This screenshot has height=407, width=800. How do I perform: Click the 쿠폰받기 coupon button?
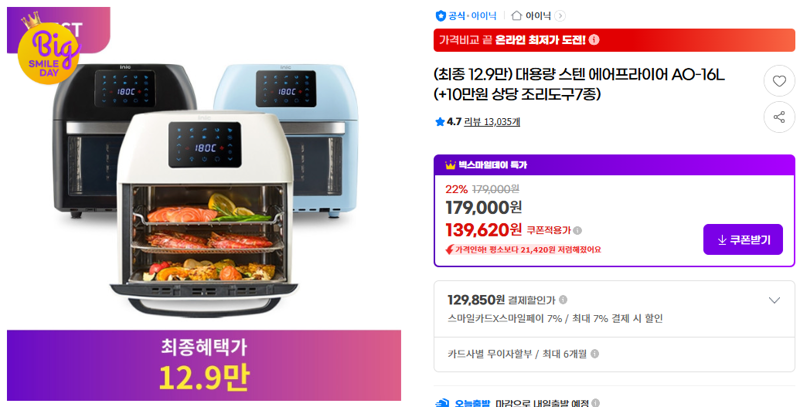tap(743, 239)
